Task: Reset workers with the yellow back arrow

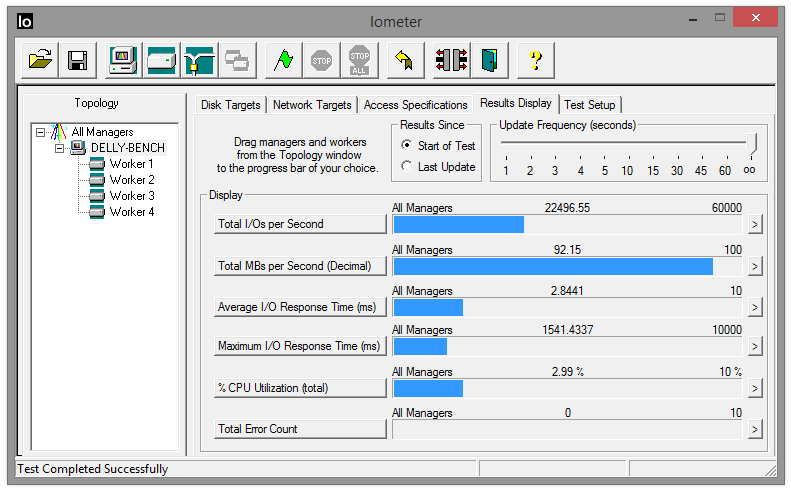Action: coord(405,60)
